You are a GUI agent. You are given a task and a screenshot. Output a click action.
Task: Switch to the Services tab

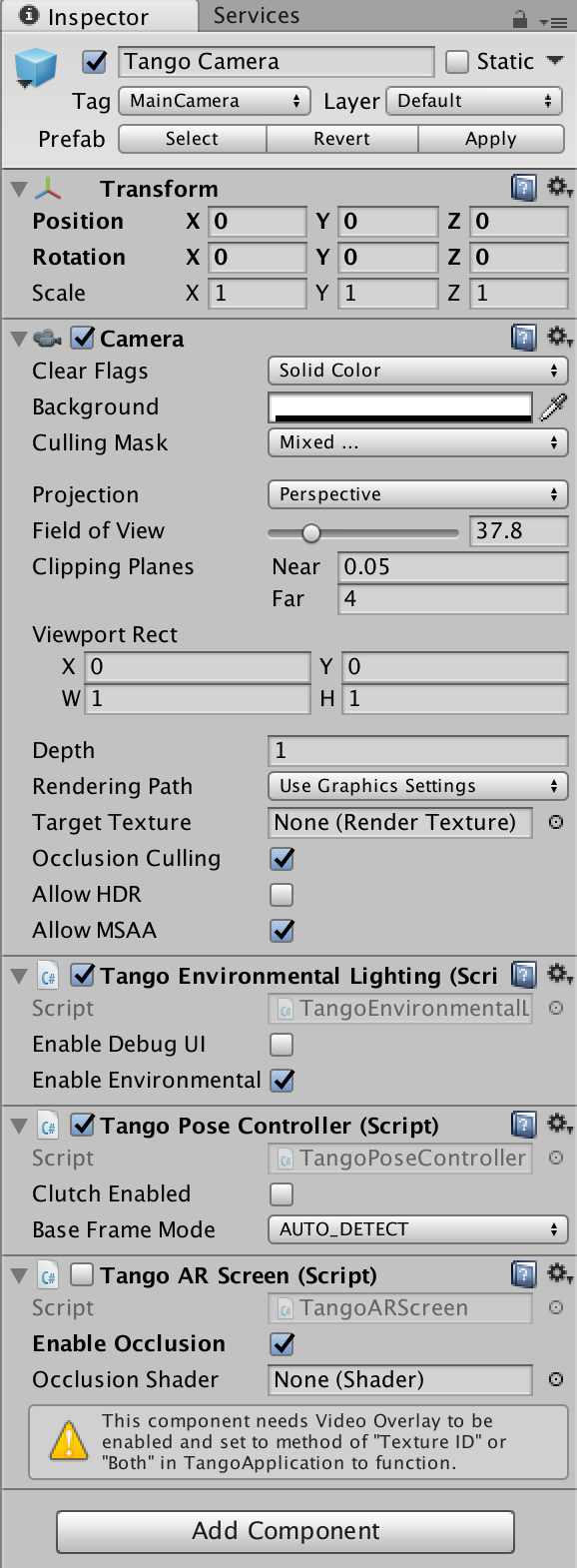(257, 15)
